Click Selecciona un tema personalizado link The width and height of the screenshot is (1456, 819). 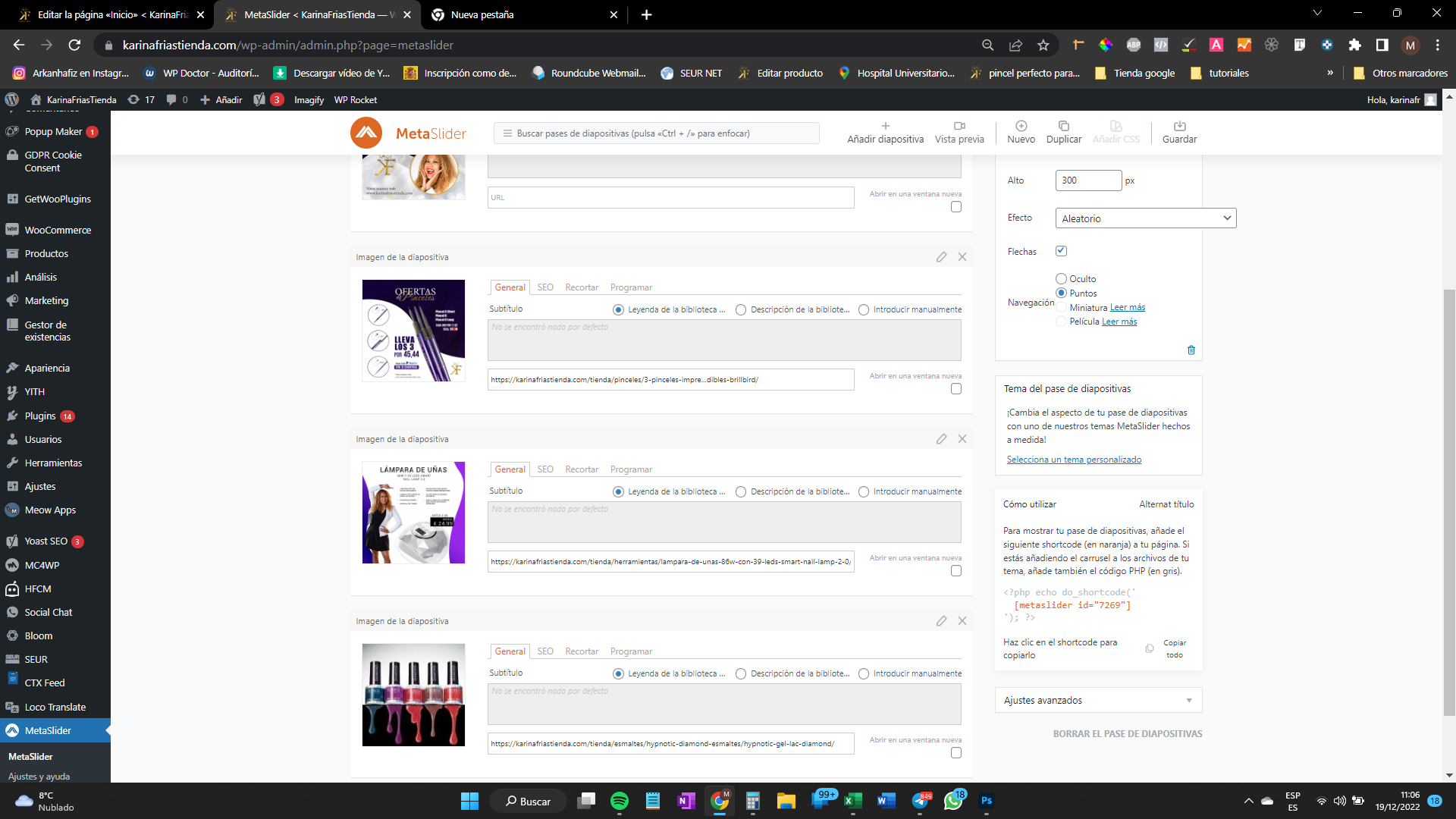[1074, 460]
